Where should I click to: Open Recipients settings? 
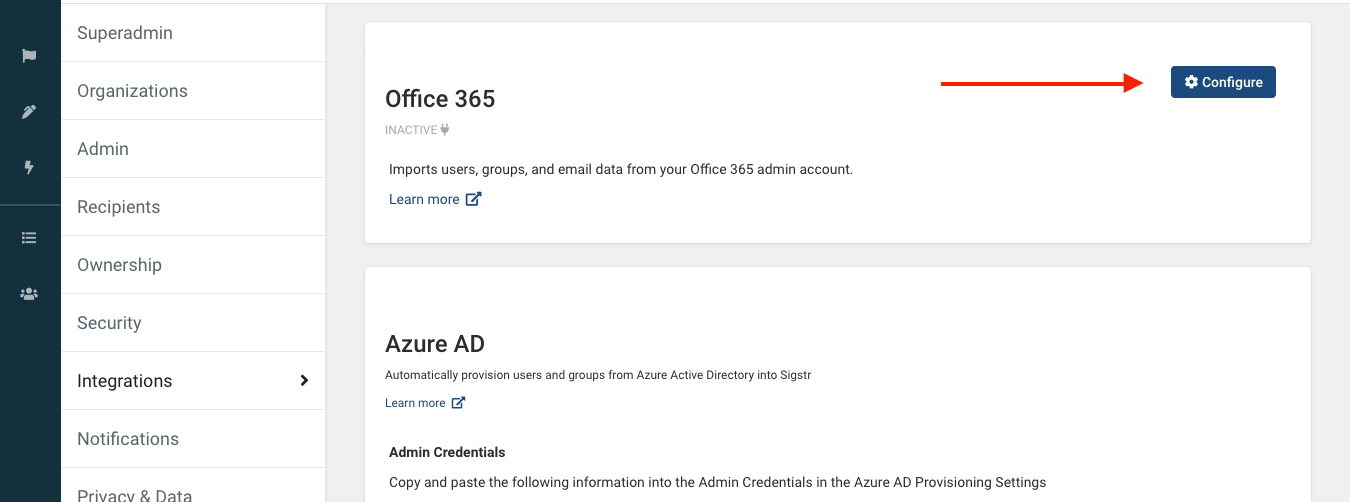193,207
